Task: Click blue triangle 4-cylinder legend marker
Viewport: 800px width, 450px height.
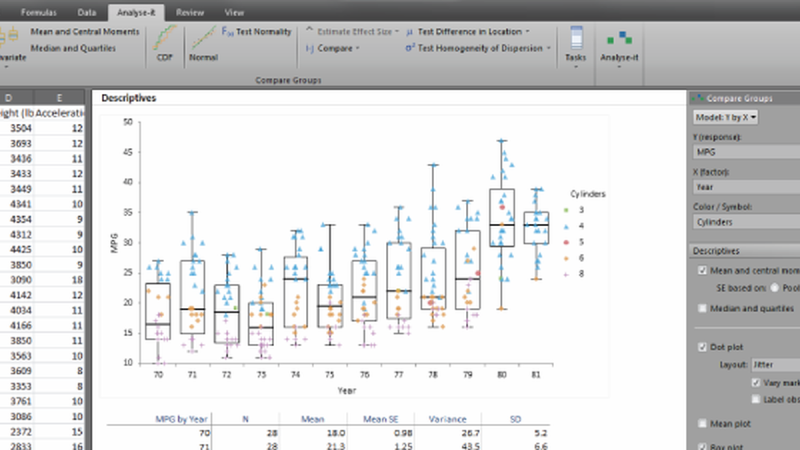Action: [x=566, y=227]
